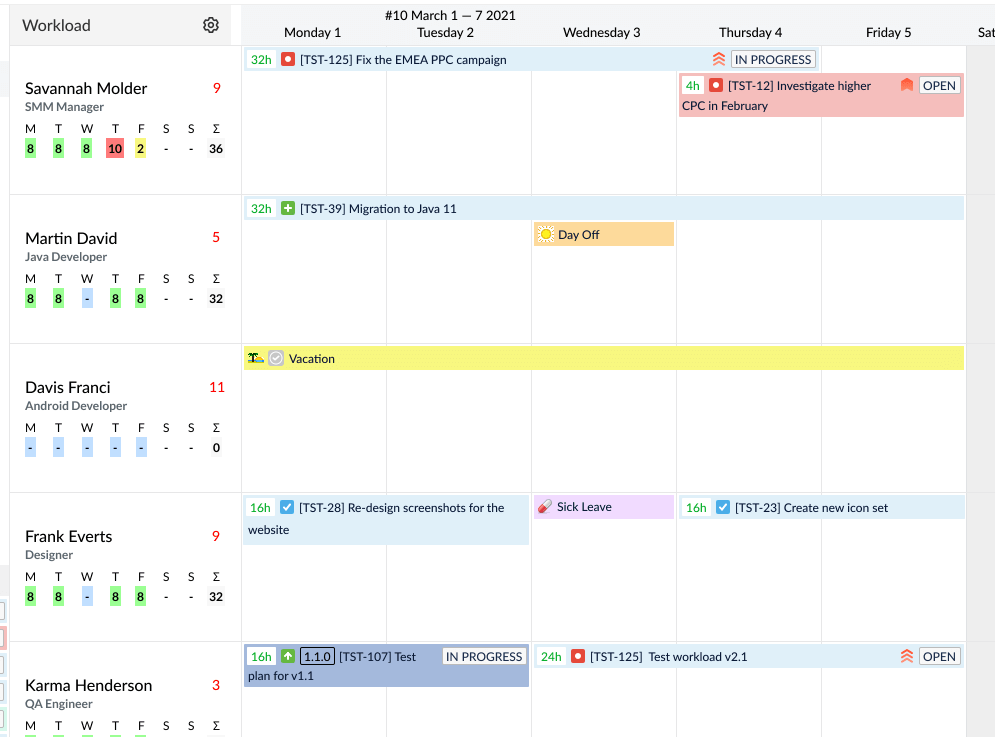995x737 pixels.
Task: Open TST-28 Re-design screenshots task
Action: click(386, 519)
